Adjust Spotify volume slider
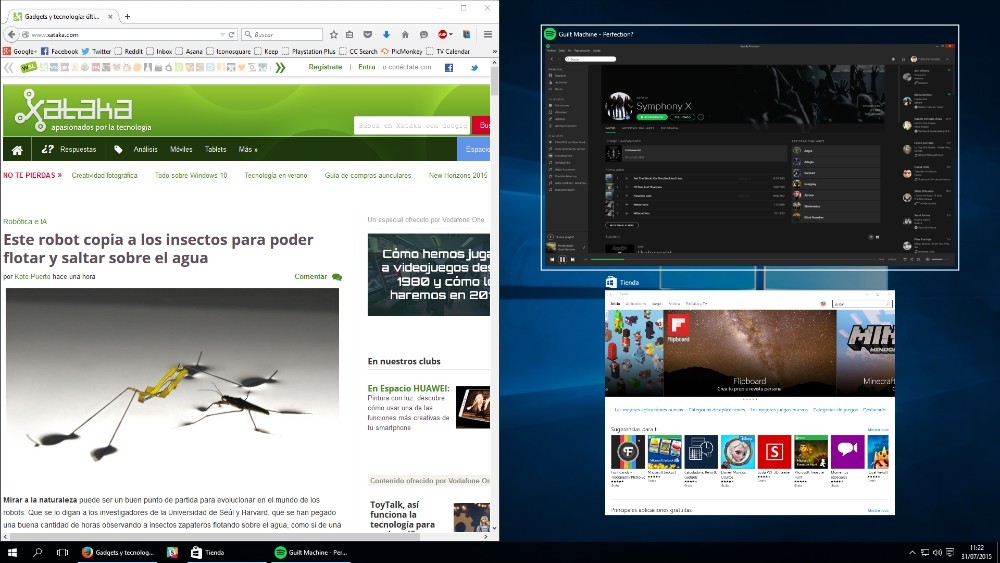 (938, 260)
